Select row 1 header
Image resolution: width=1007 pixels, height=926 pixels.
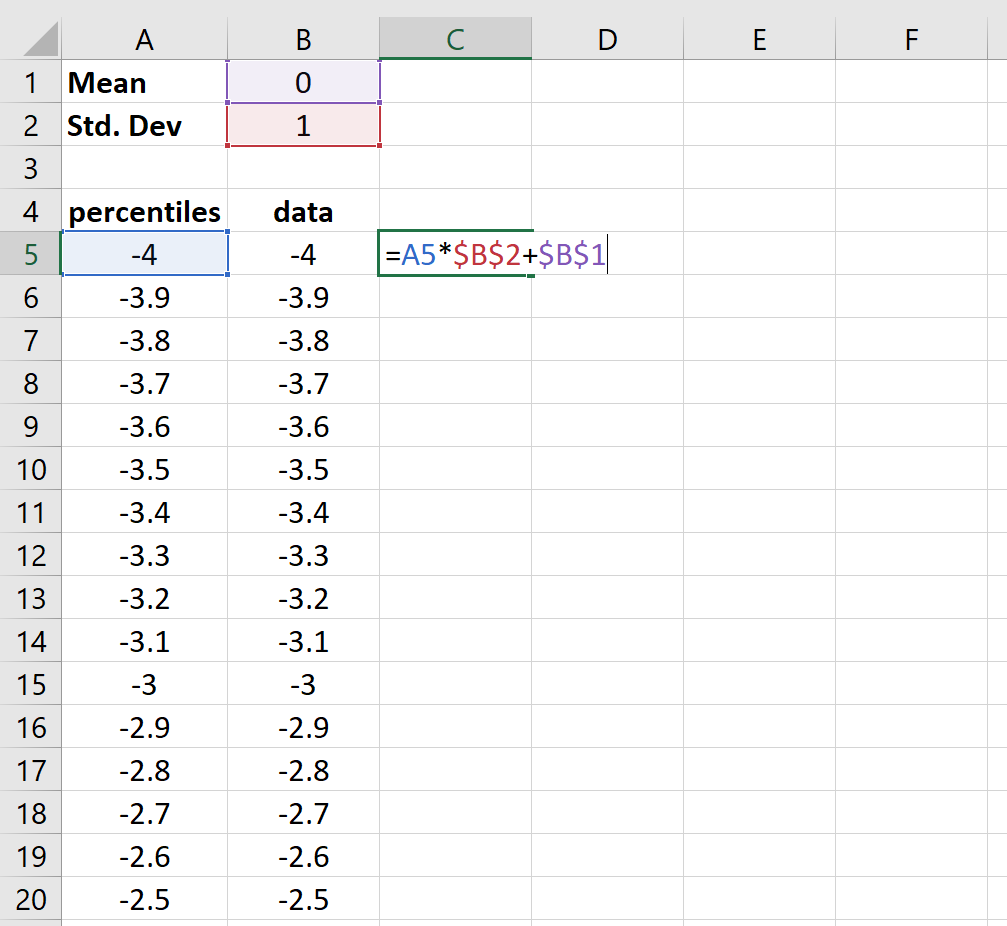point(30,82)
